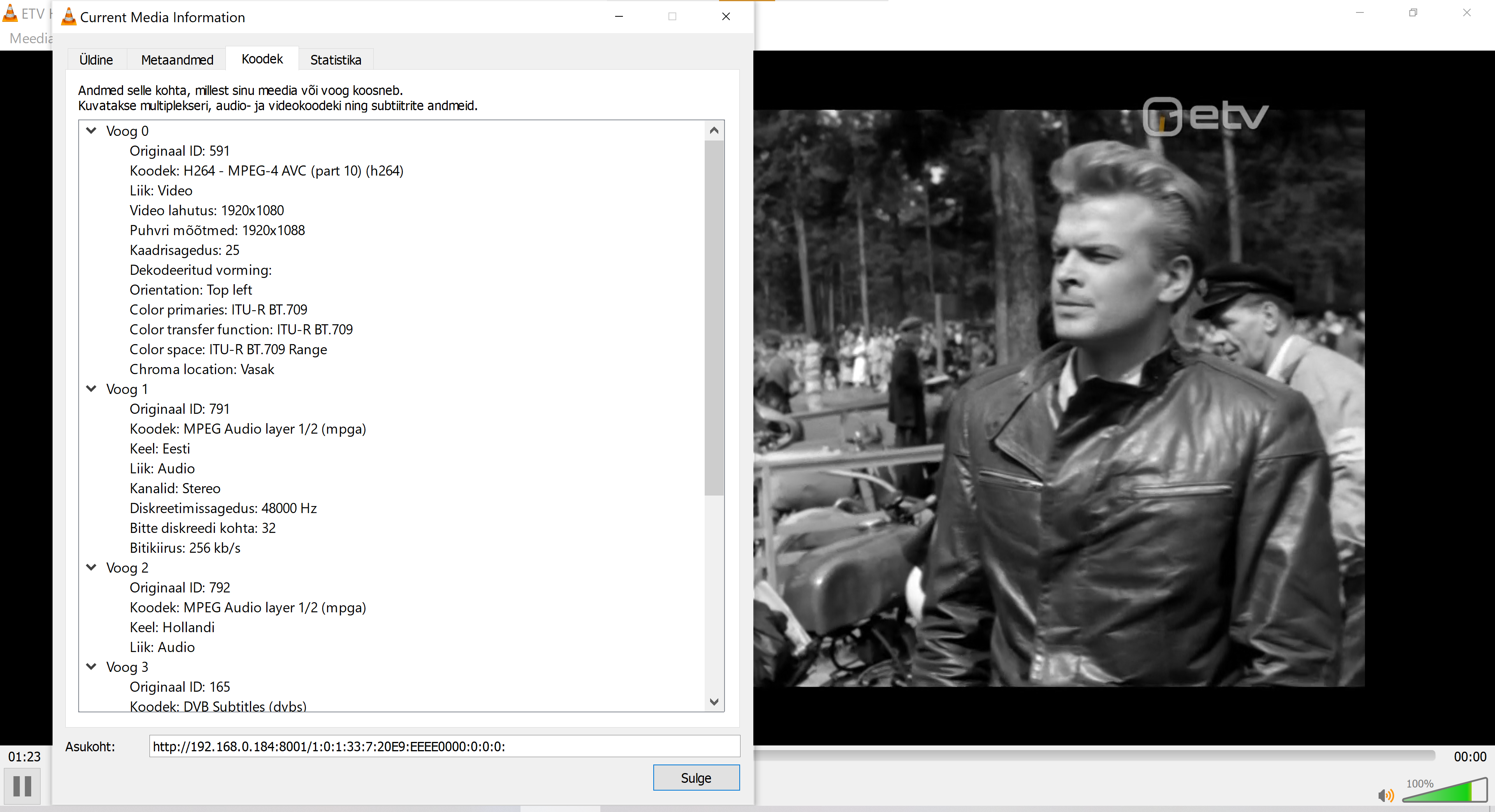The image size is (1495, 812).
Task: Select row 'Chroma location: Vasak'
Action: click(x=201, y=369)
